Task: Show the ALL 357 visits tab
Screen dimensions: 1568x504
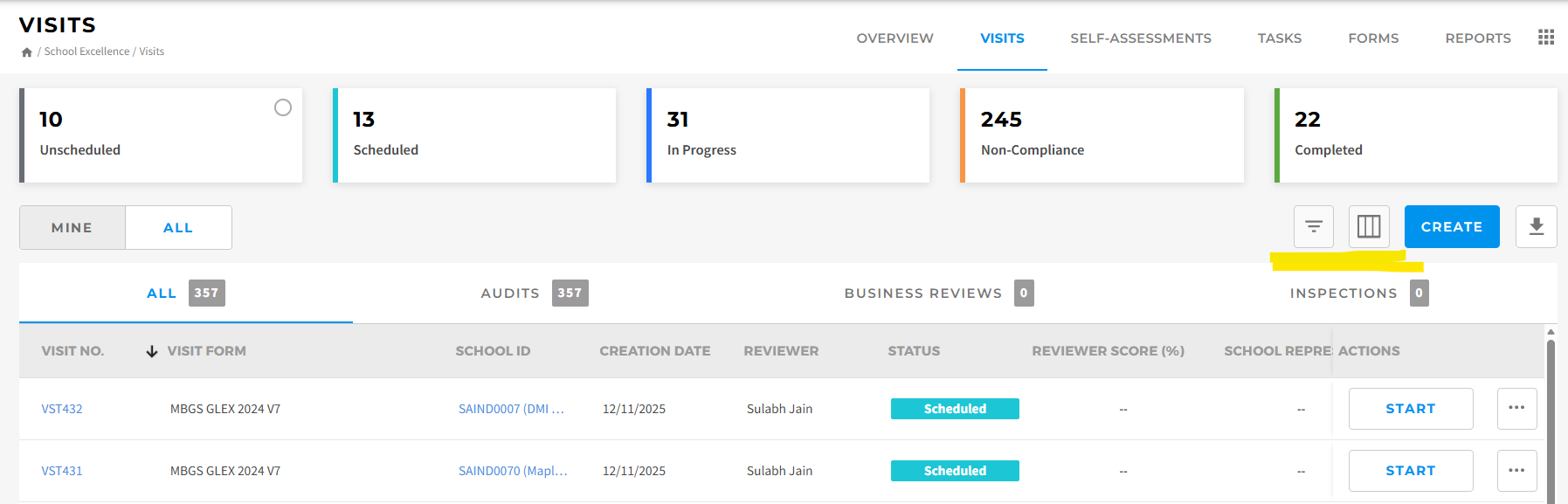Action: tap(186, 293)
